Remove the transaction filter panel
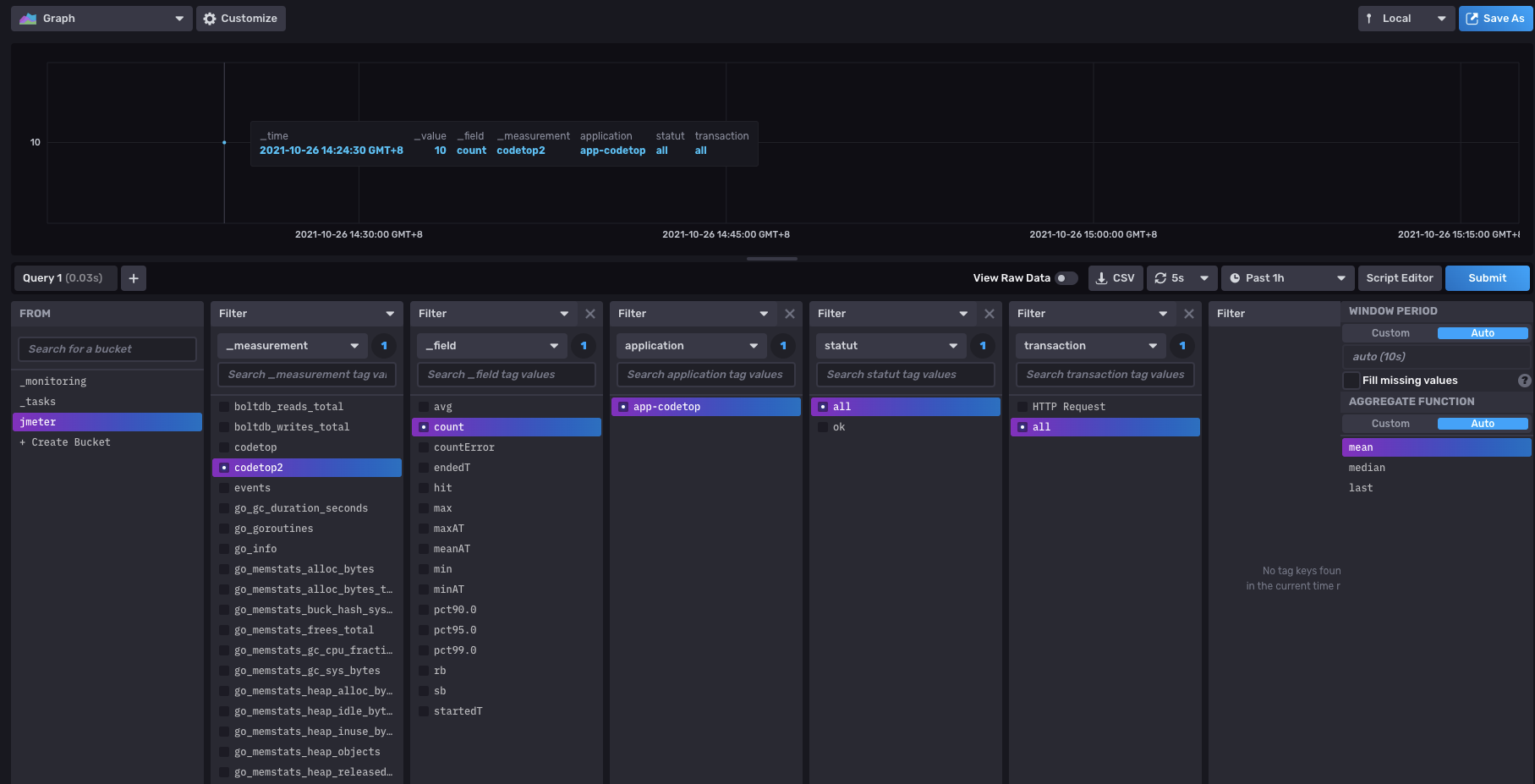The height and width of the screenshot is (784, 1535). tap(1189, 314)
